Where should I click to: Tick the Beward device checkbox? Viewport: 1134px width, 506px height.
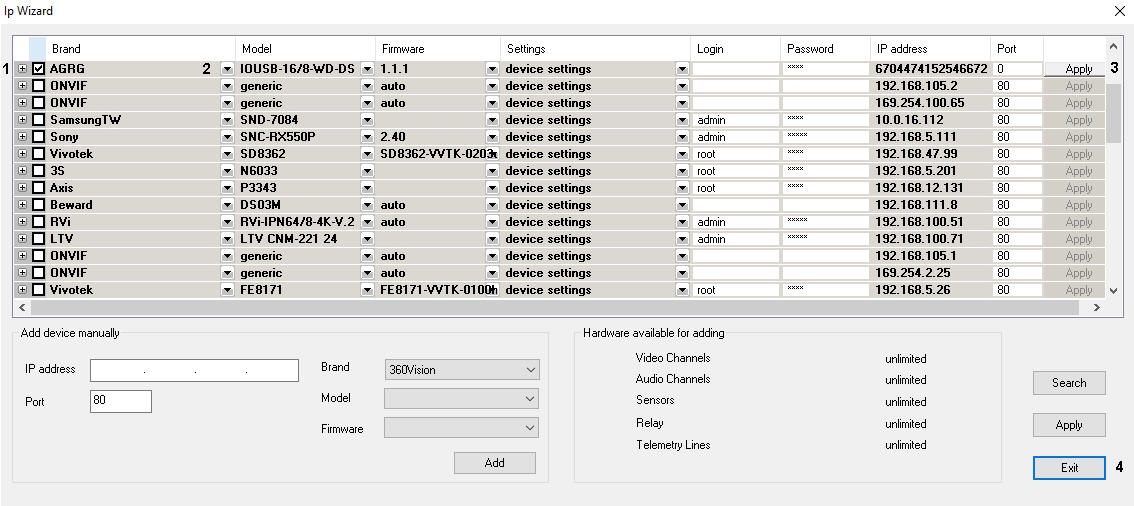[39, 205]
